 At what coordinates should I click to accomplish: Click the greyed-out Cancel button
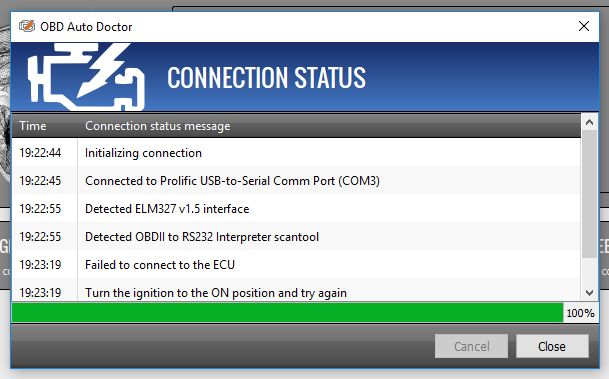click(472, 346)
